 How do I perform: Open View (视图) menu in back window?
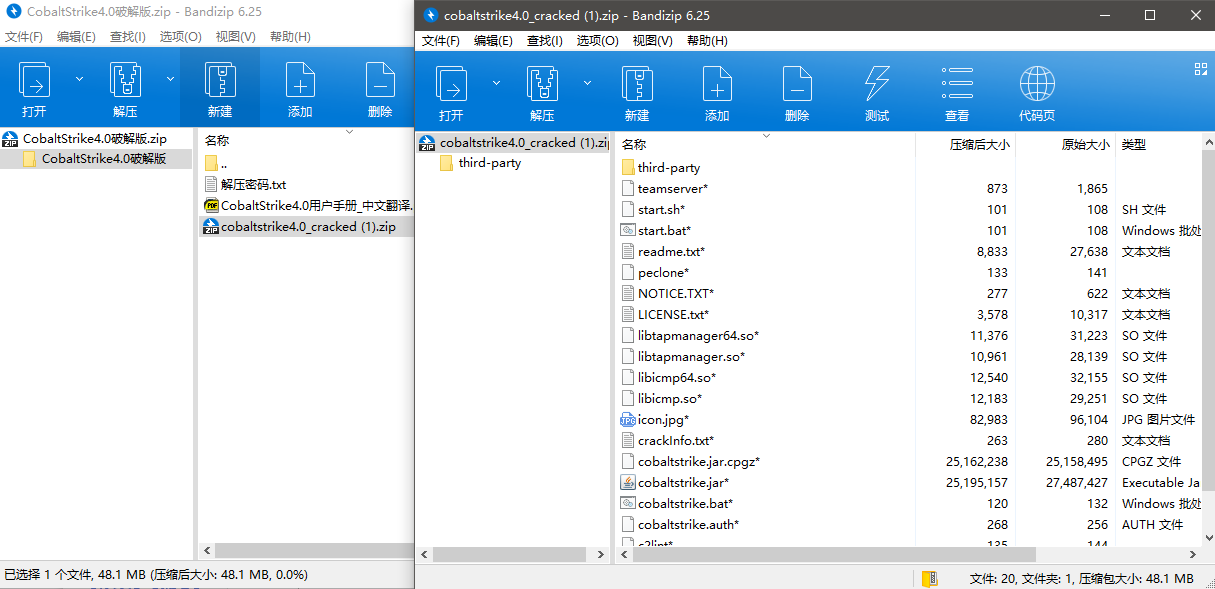click(236, 36)
